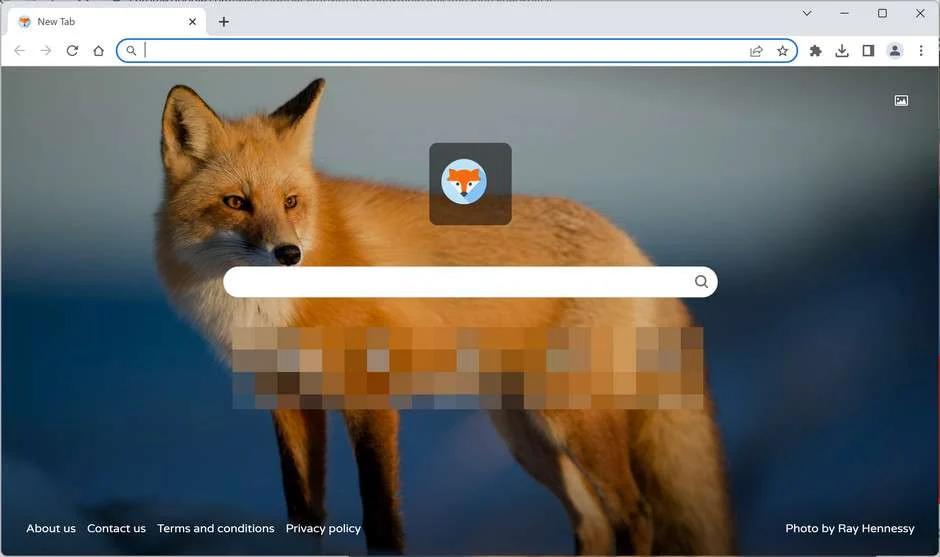Minimize the browser window
940x557 pixels.
click(845, 13)
